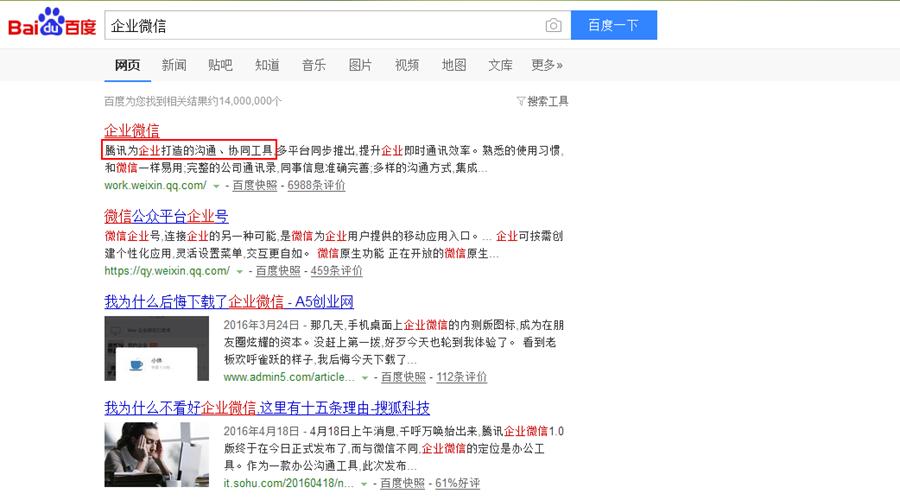Open the 知道 tab
This screenshot has width=900, height=500.
267,65
